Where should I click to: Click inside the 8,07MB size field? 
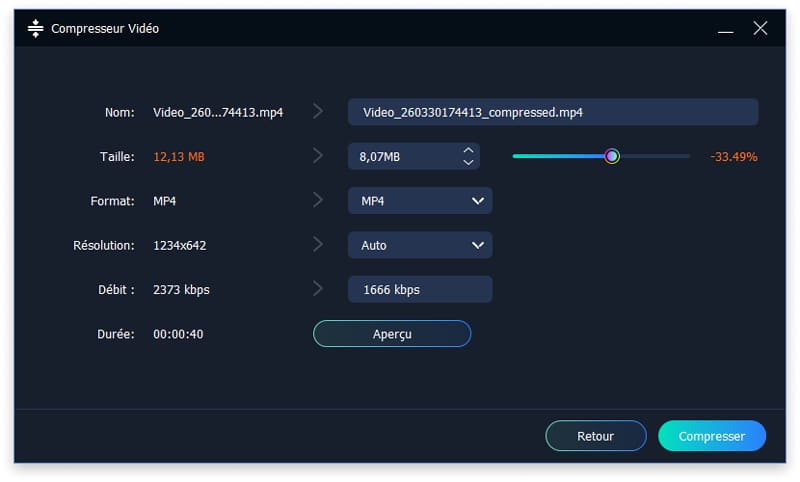[x=400, y=157]
